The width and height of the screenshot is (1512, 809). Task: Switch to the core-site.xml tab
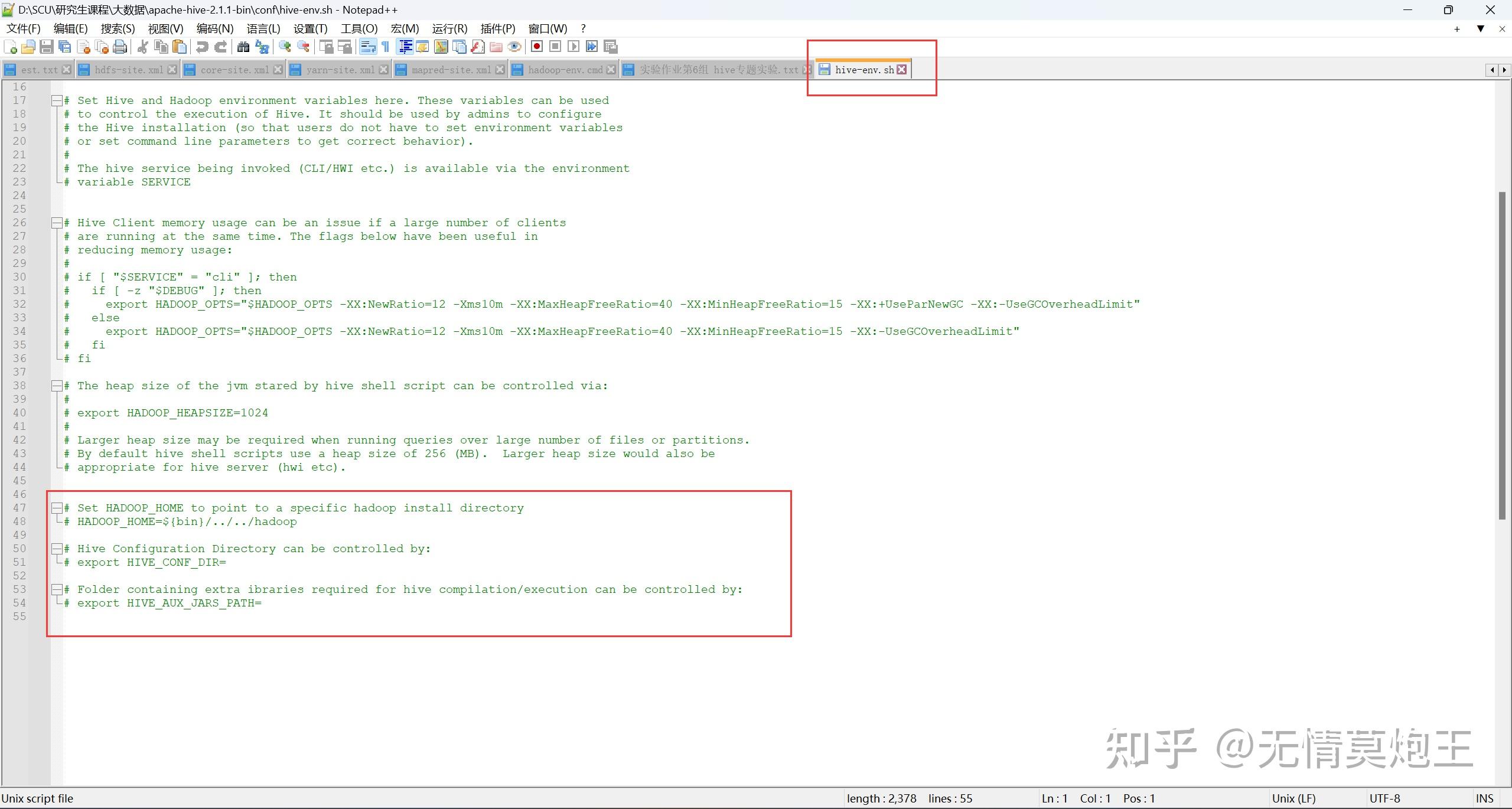tap(234, 70)
